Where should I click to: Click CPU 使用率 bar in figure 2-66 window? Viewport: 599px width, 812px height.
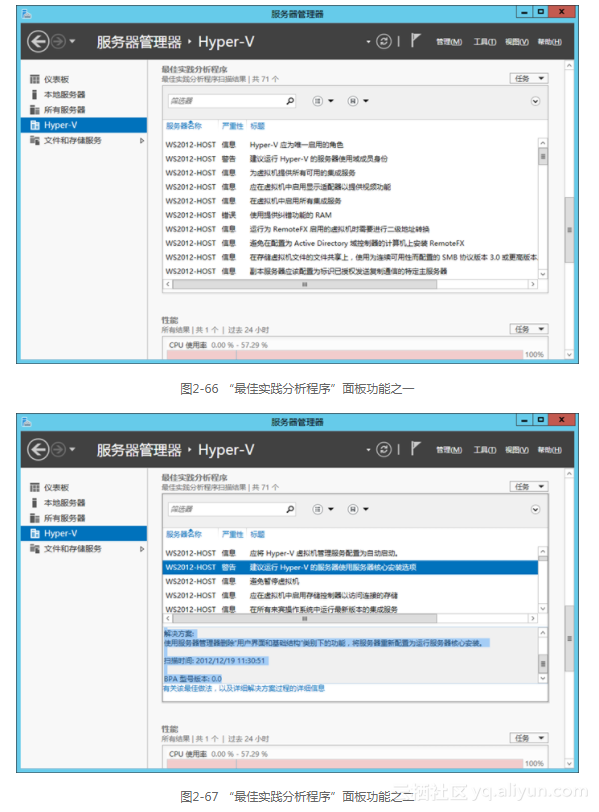click(x=345, y=355)
